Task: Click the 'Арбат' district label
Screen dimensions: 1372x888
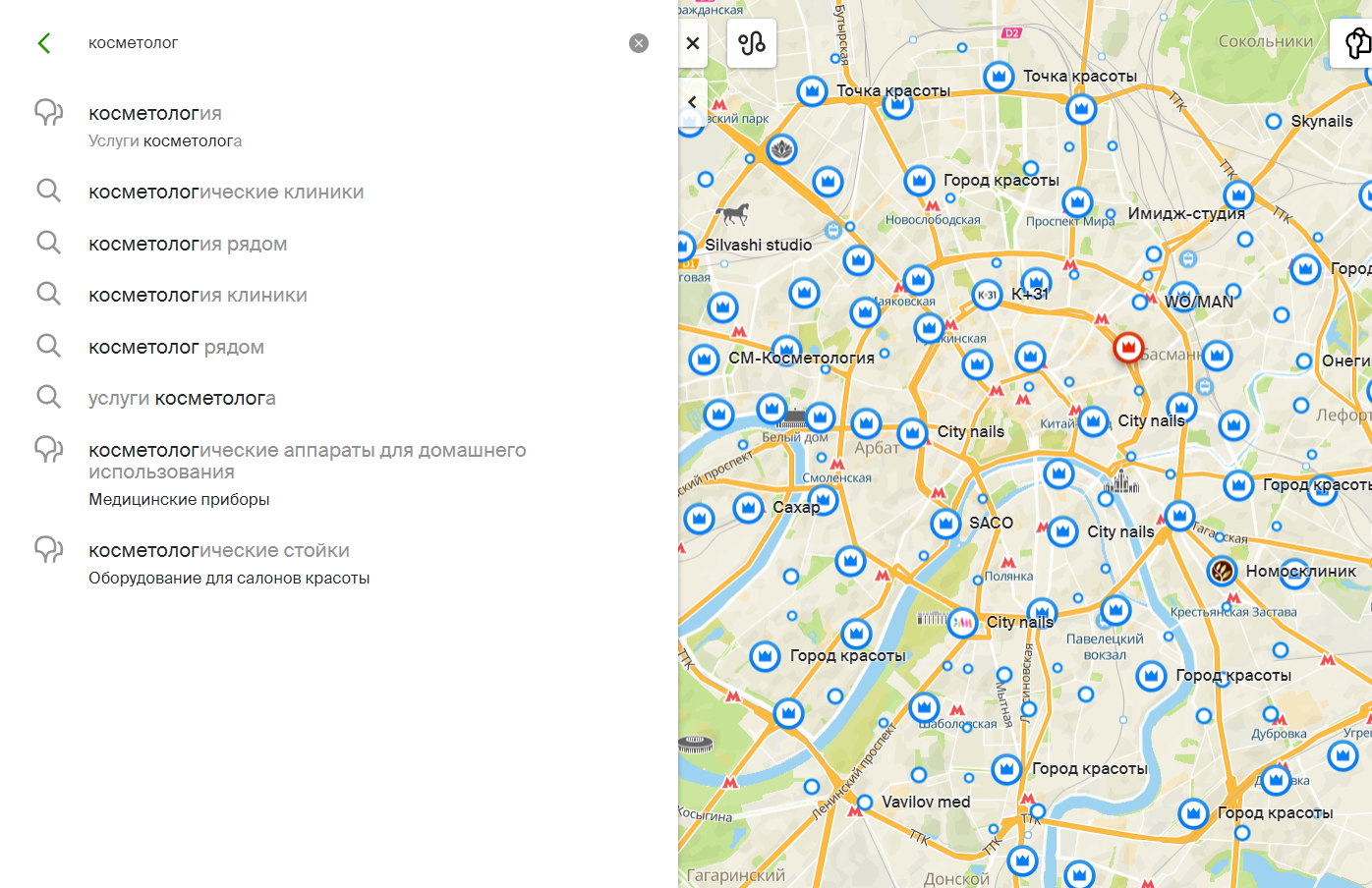Action: point(877,448)
